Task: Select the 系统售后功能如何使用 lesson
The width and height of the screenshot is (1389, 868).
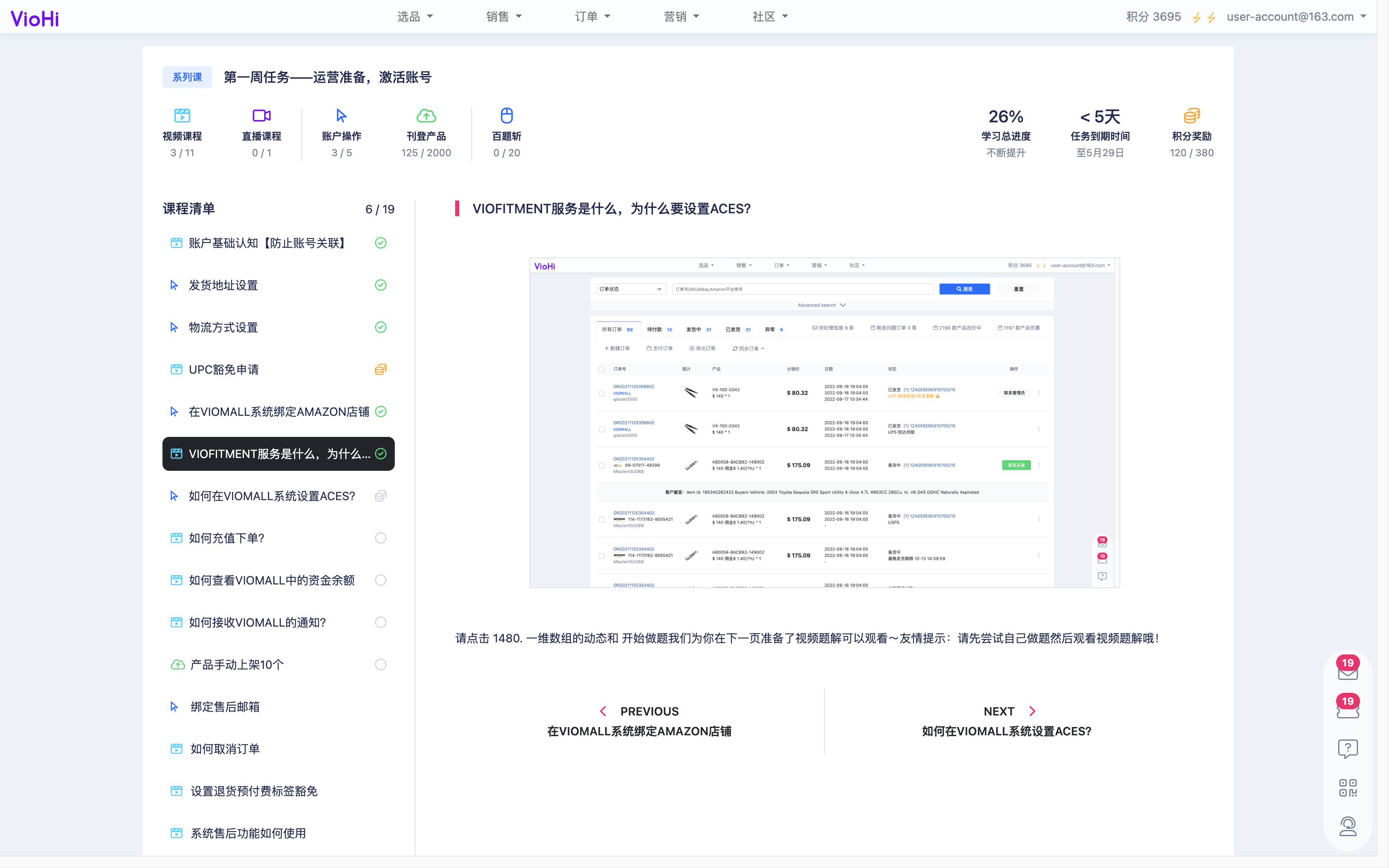Action: pos(278,833)
